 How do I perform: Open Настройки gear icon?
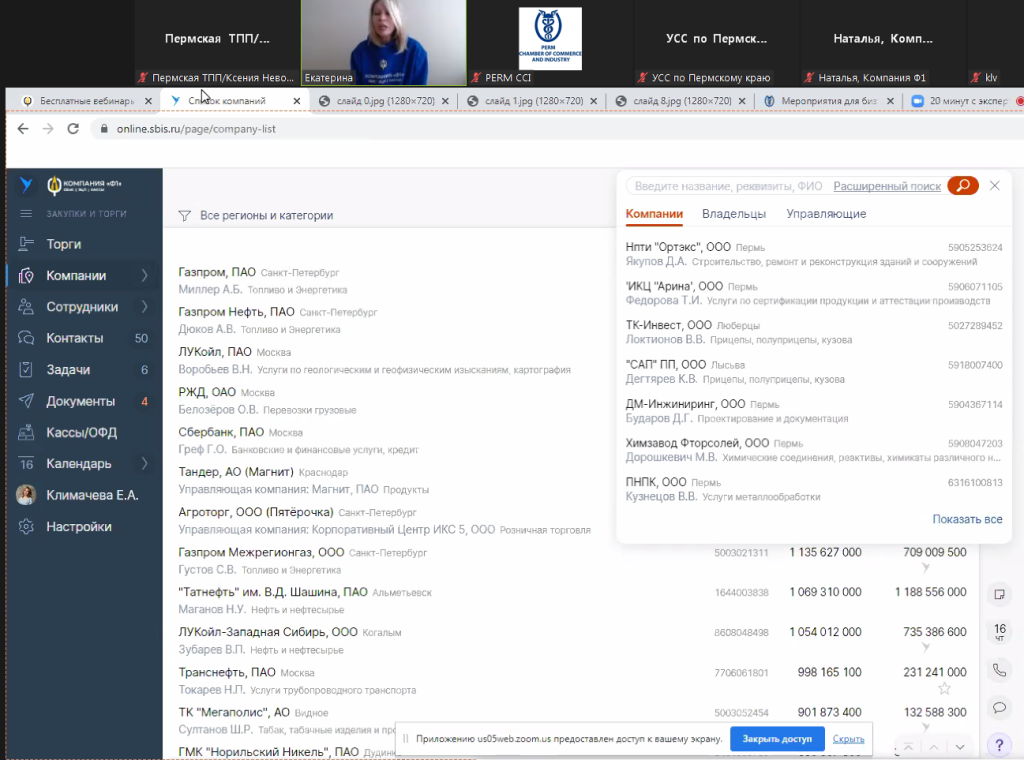click(x=26, y=526)
